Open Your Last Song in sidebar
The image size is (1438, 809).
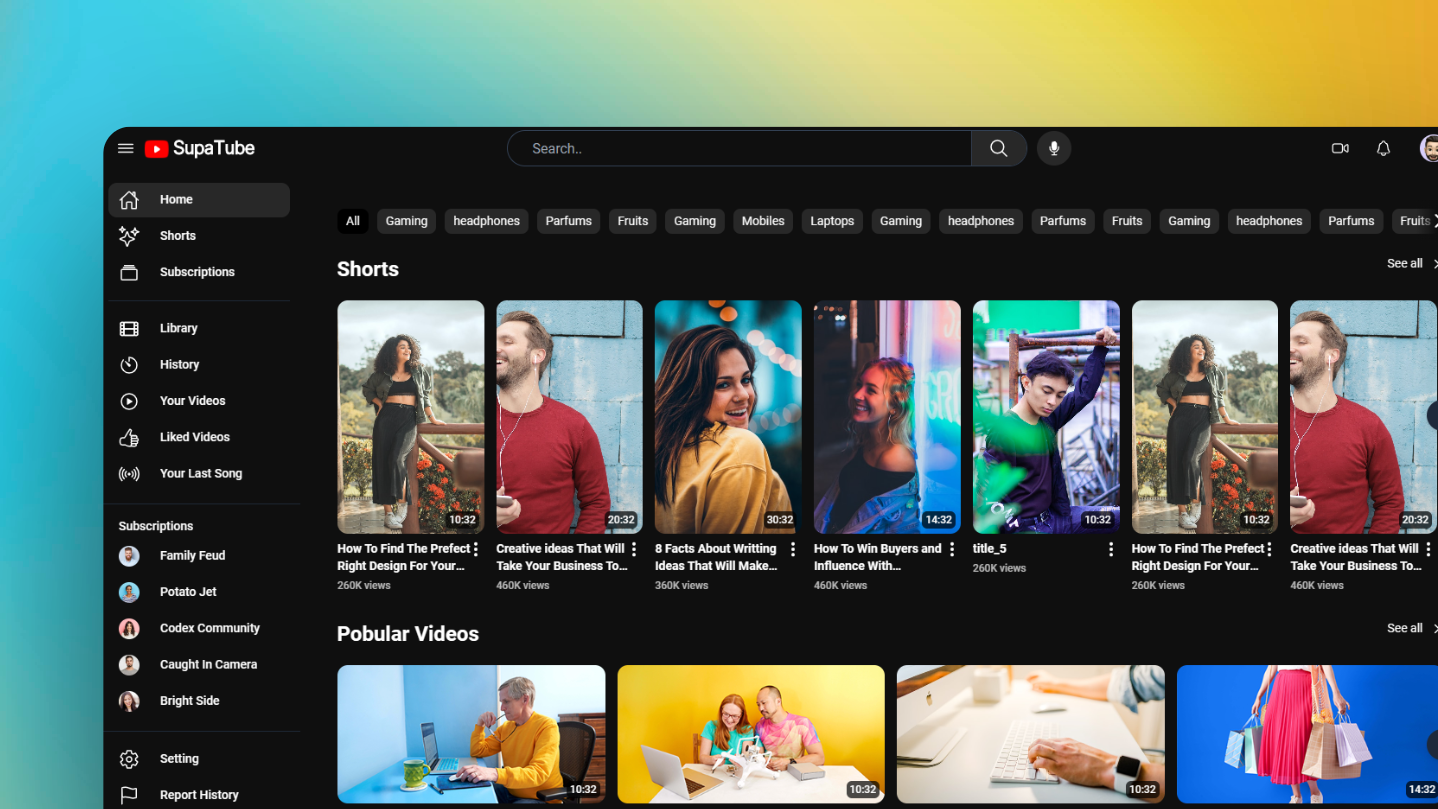pyautogui.click(x=200, y=473)
